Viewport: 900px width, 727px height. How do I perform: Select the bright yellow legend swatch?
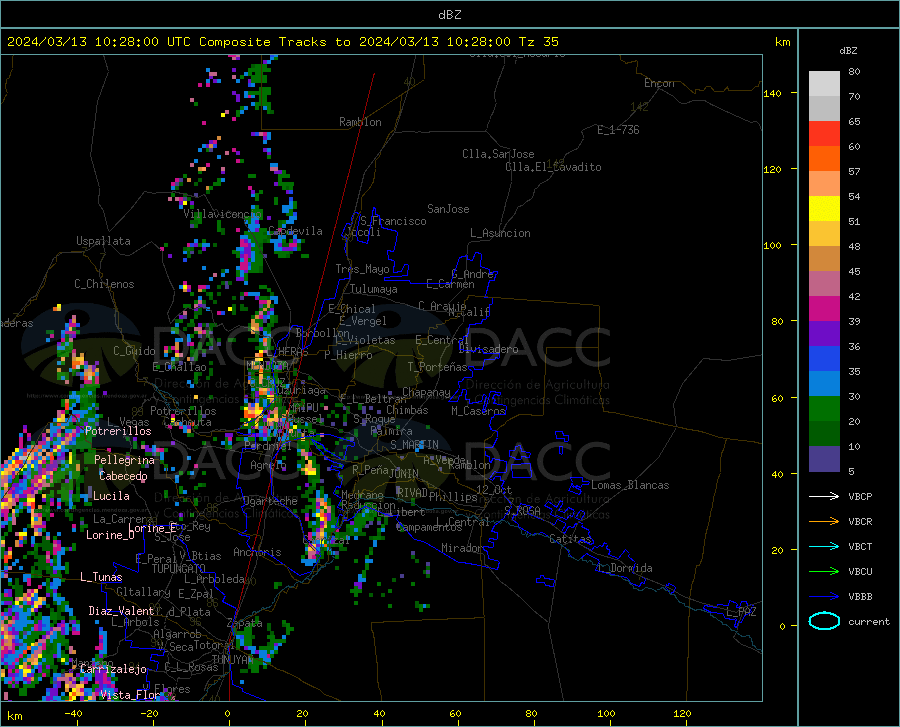[824, 209]
